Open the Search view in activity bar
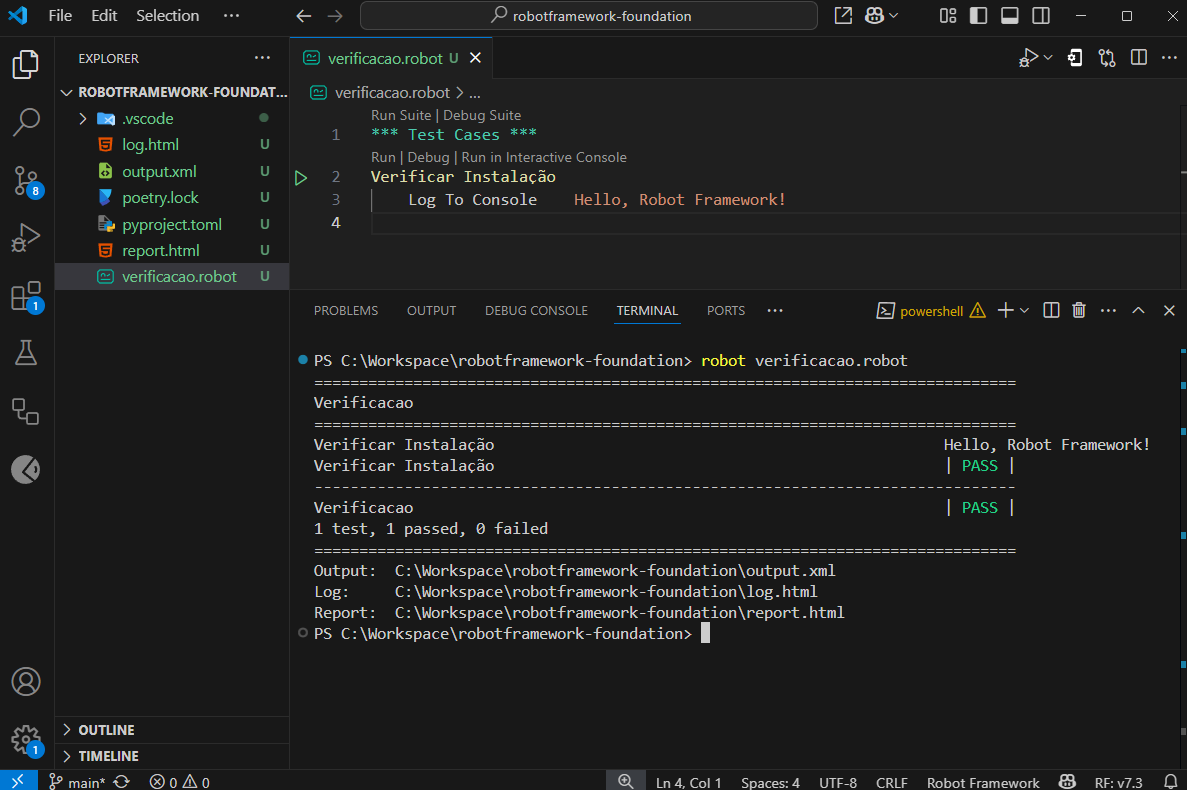This screenshot has width=1187, height=790. click(26, 123)
